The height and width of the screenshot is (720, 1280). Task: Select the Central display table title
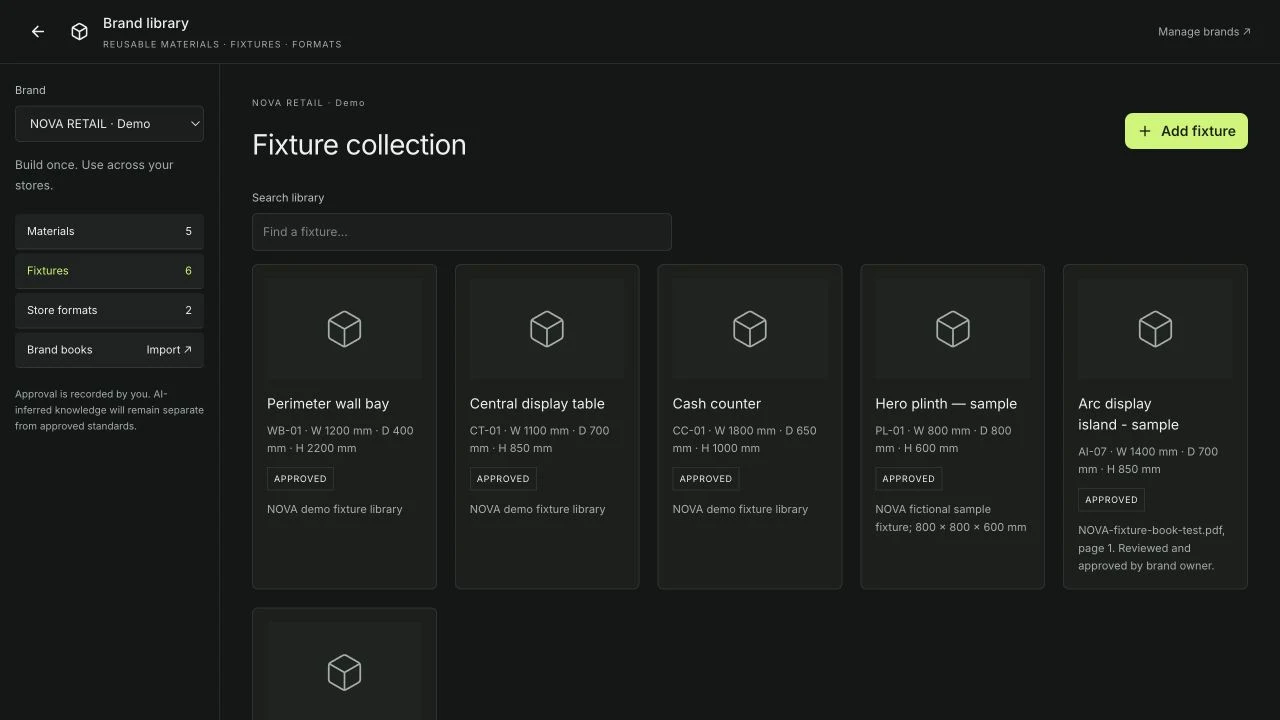[x=537, y=404]
